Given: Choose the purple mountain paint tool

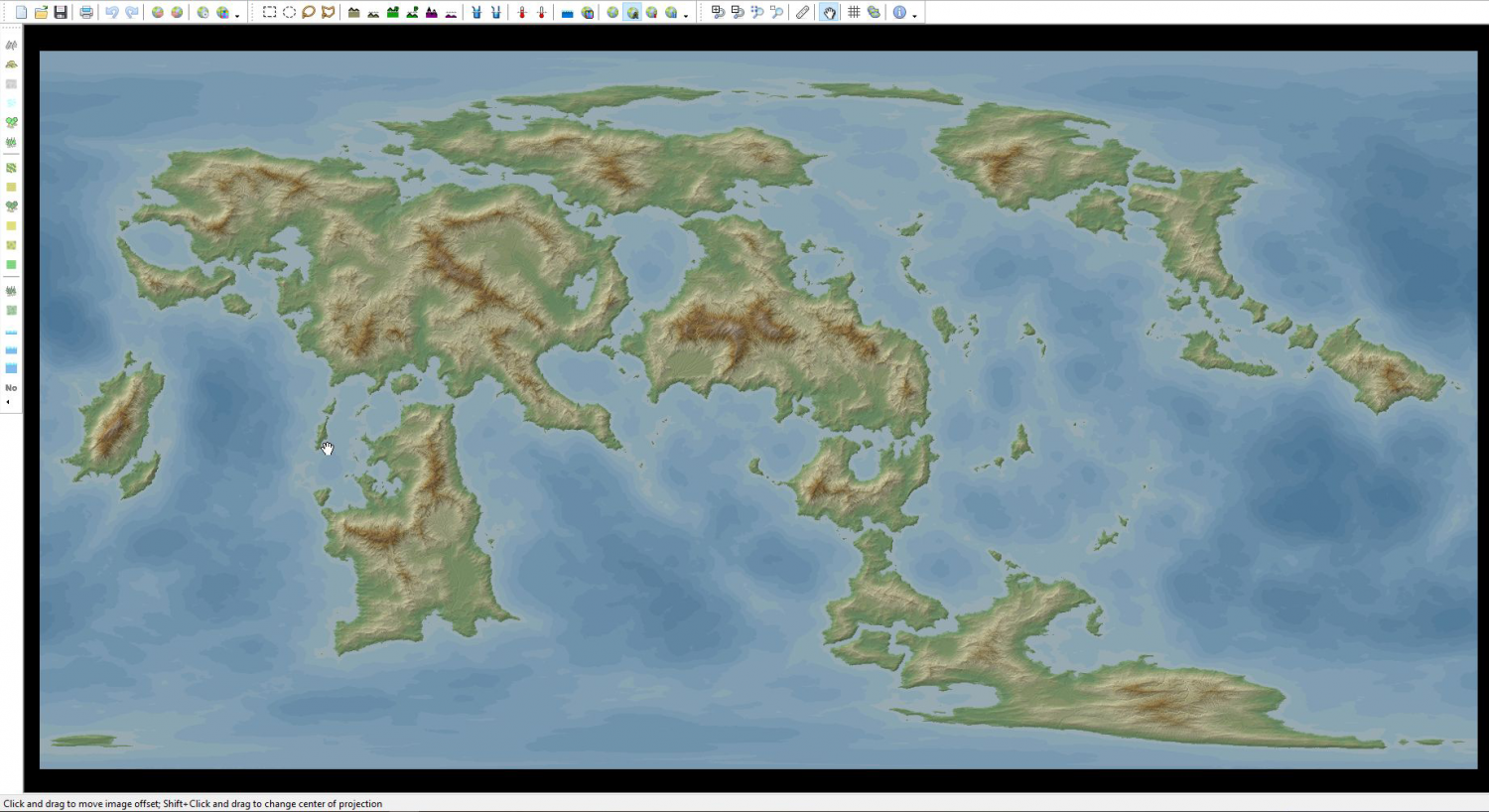Looking at the screenshot, I should pyautogui.click(x=432, y=12).
